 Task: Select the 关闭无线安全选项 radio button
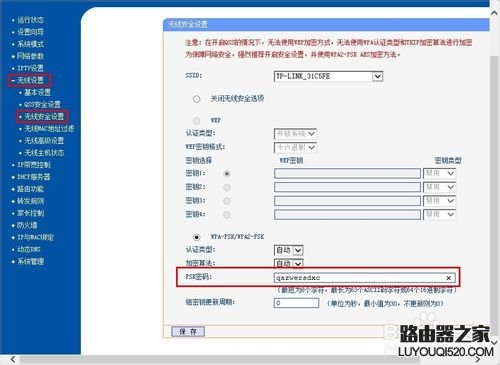(196, 99)
